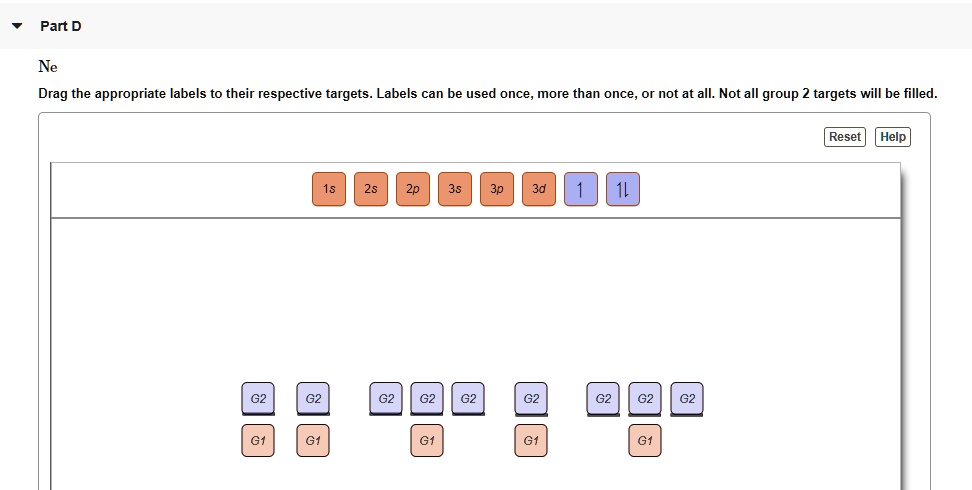The width and height of the screenshot is (972, 490).
Task: Collapse the Part D section
Action: tap(17, 26)
